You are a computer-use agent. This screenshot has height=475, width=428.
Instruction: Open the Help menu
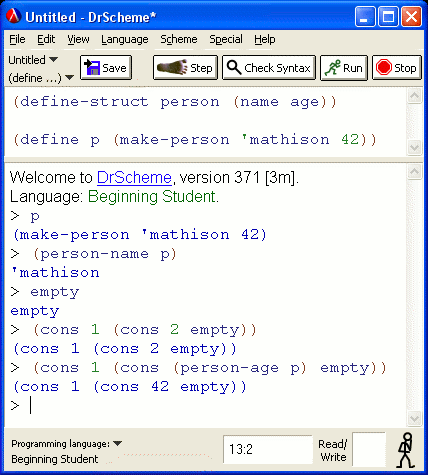tap(265, 39)
